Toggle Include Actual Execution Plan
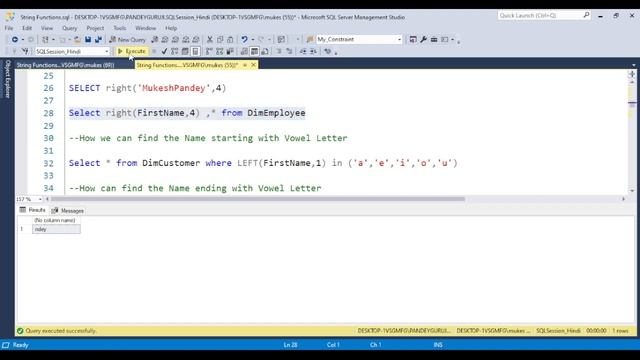This screenshot has width=640, height=360. click(x=209, y=51)
